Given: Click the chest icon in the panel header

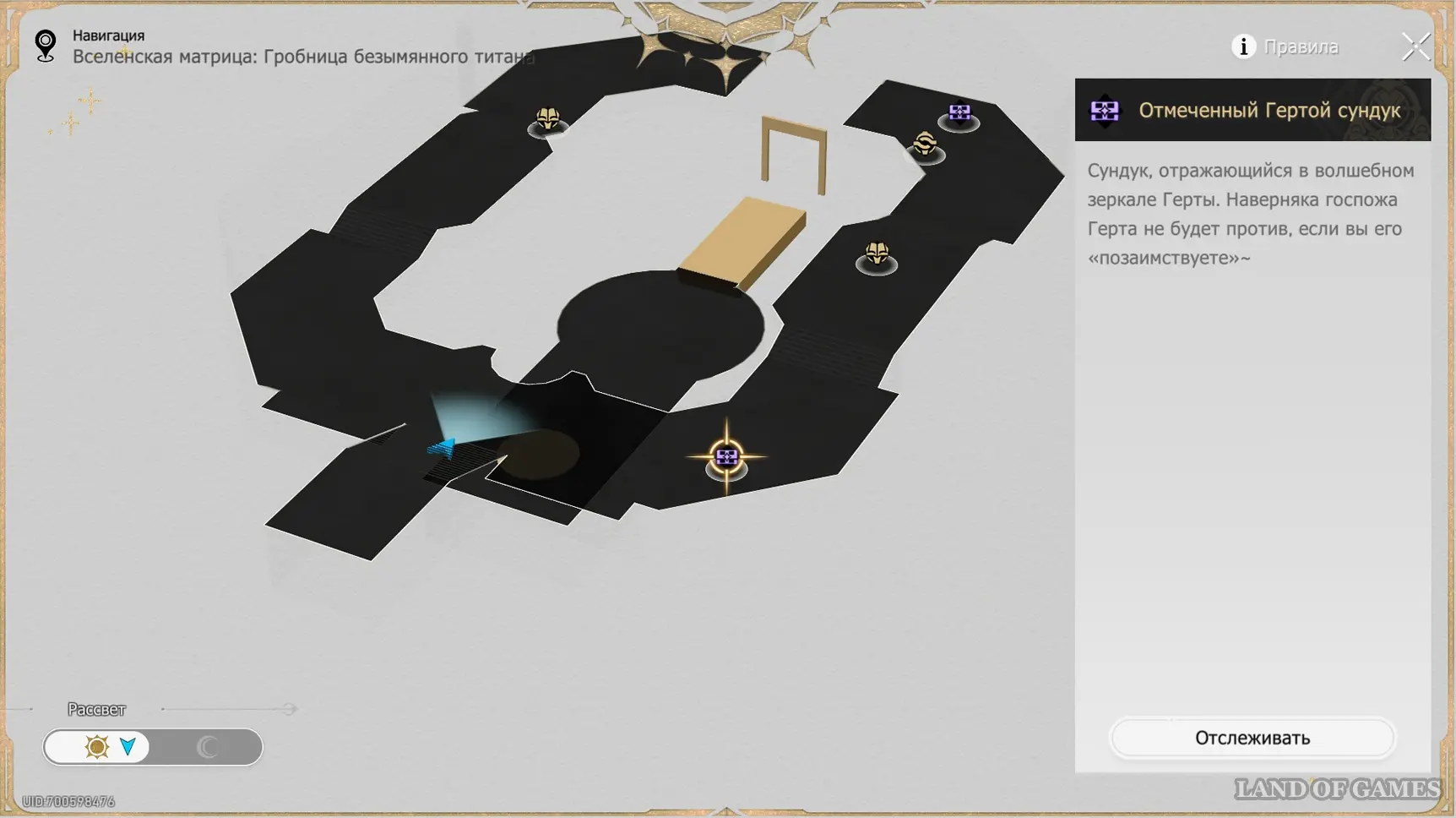Looking at the screenshot, I should click(x=1104, y=111).
